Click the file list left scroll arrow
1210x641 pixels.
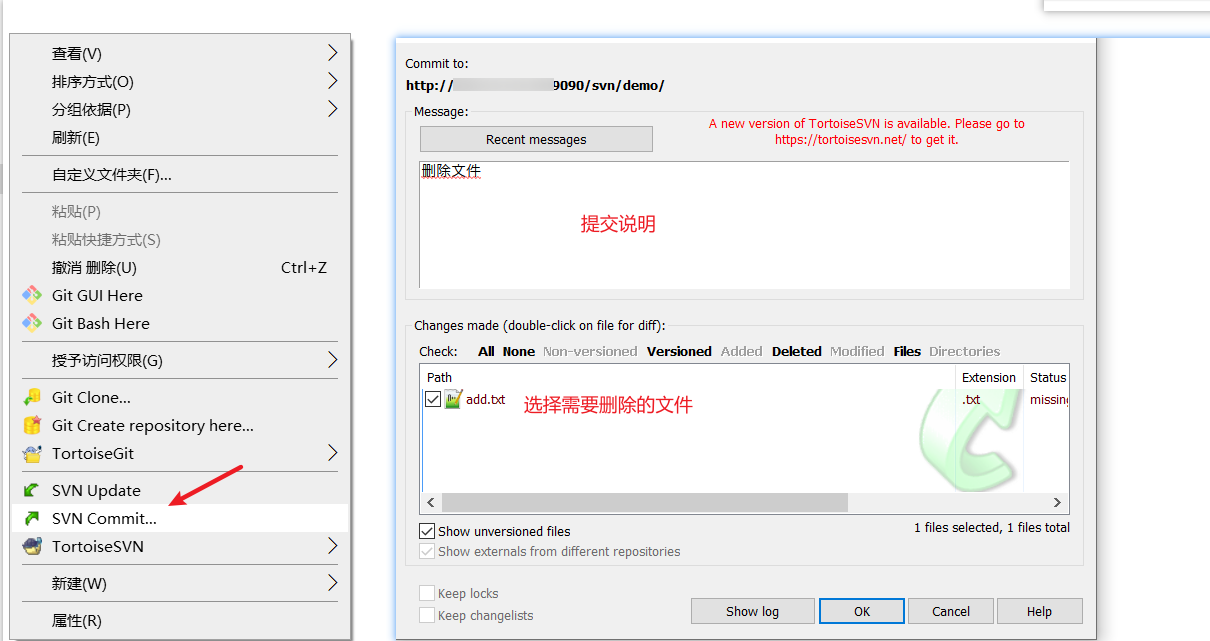[x=431, y=502]
